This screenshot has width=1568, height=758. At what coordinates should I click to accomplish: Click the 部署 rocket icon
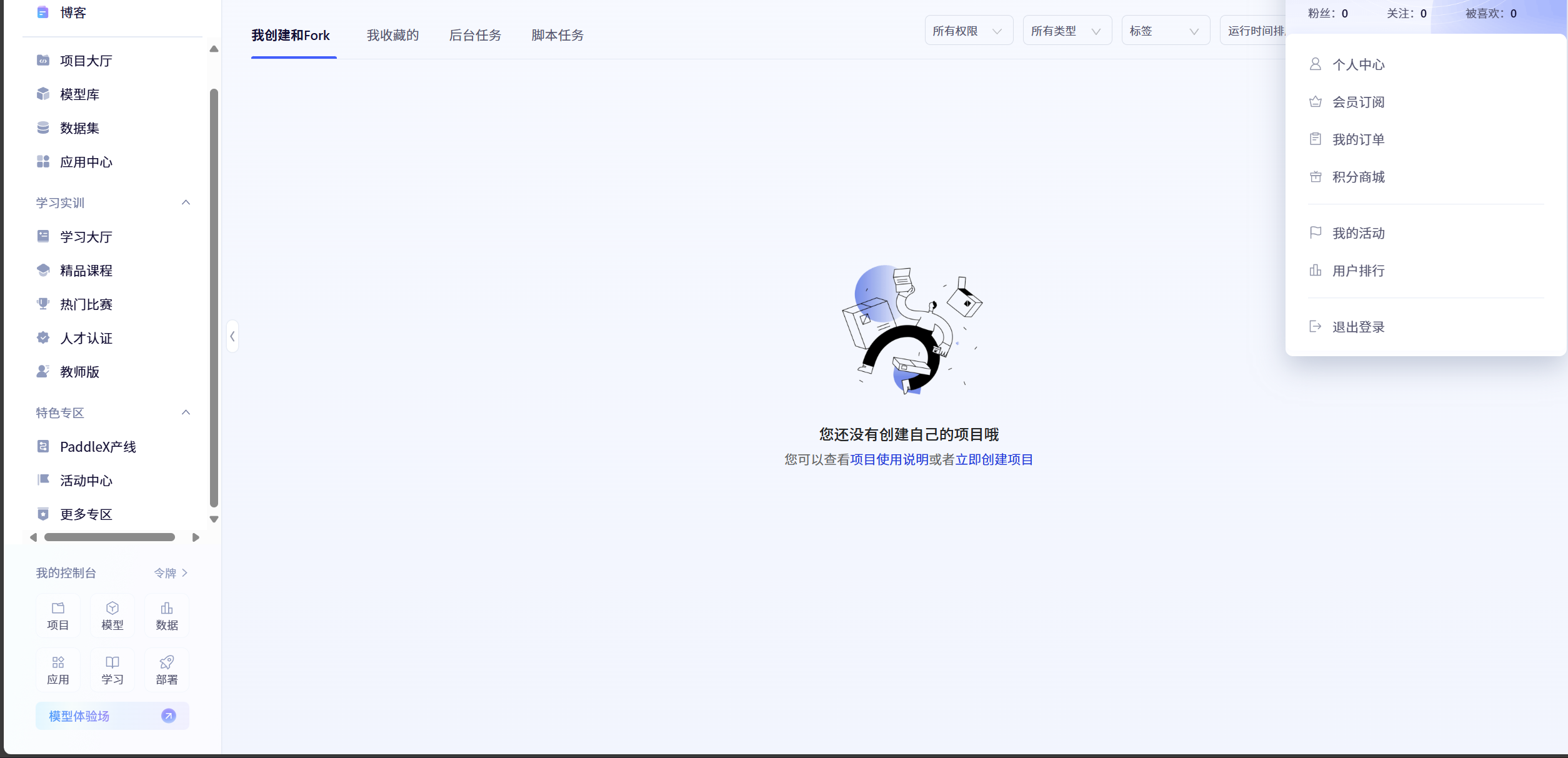pos(167,662)
